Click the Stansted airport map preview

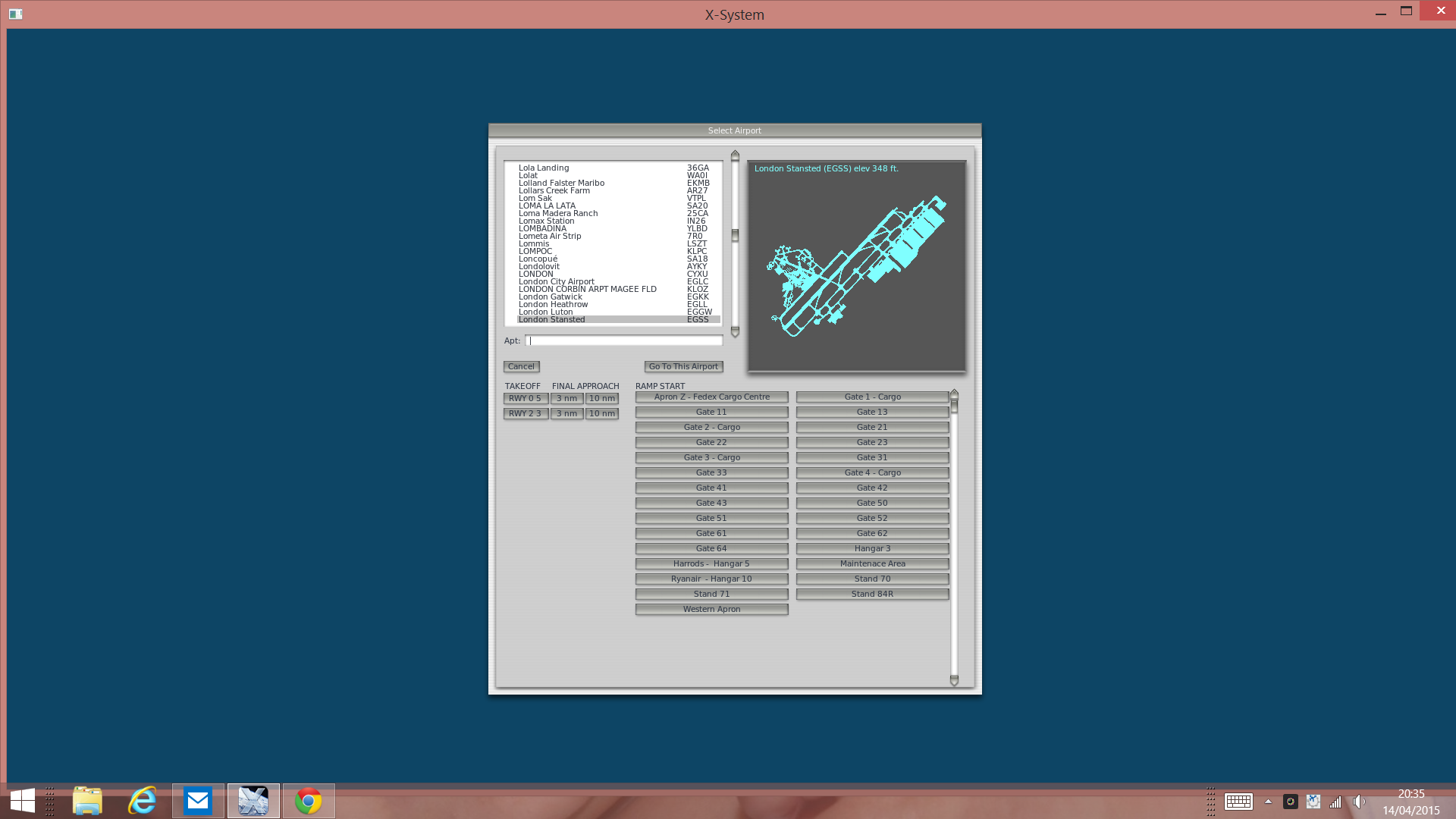[x=857, y=266]
